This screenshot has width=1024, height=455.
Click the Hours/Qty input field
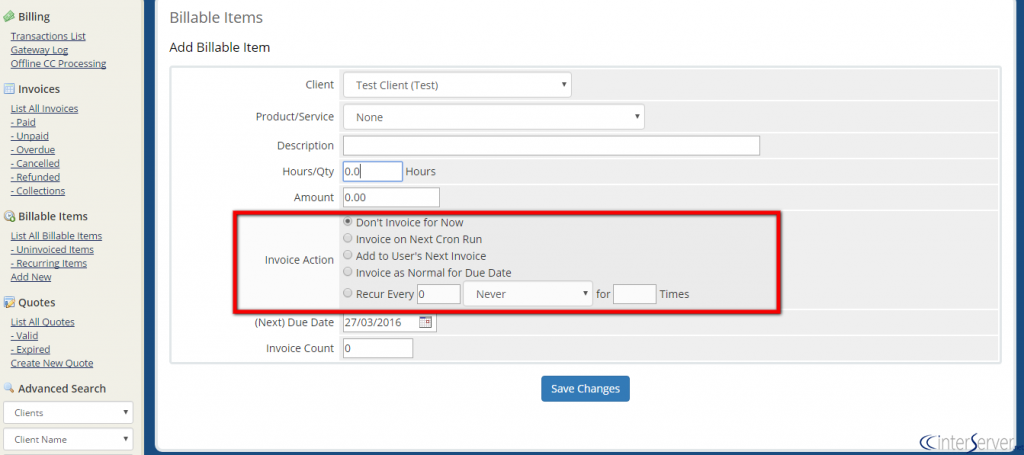[x=372, y=172]
